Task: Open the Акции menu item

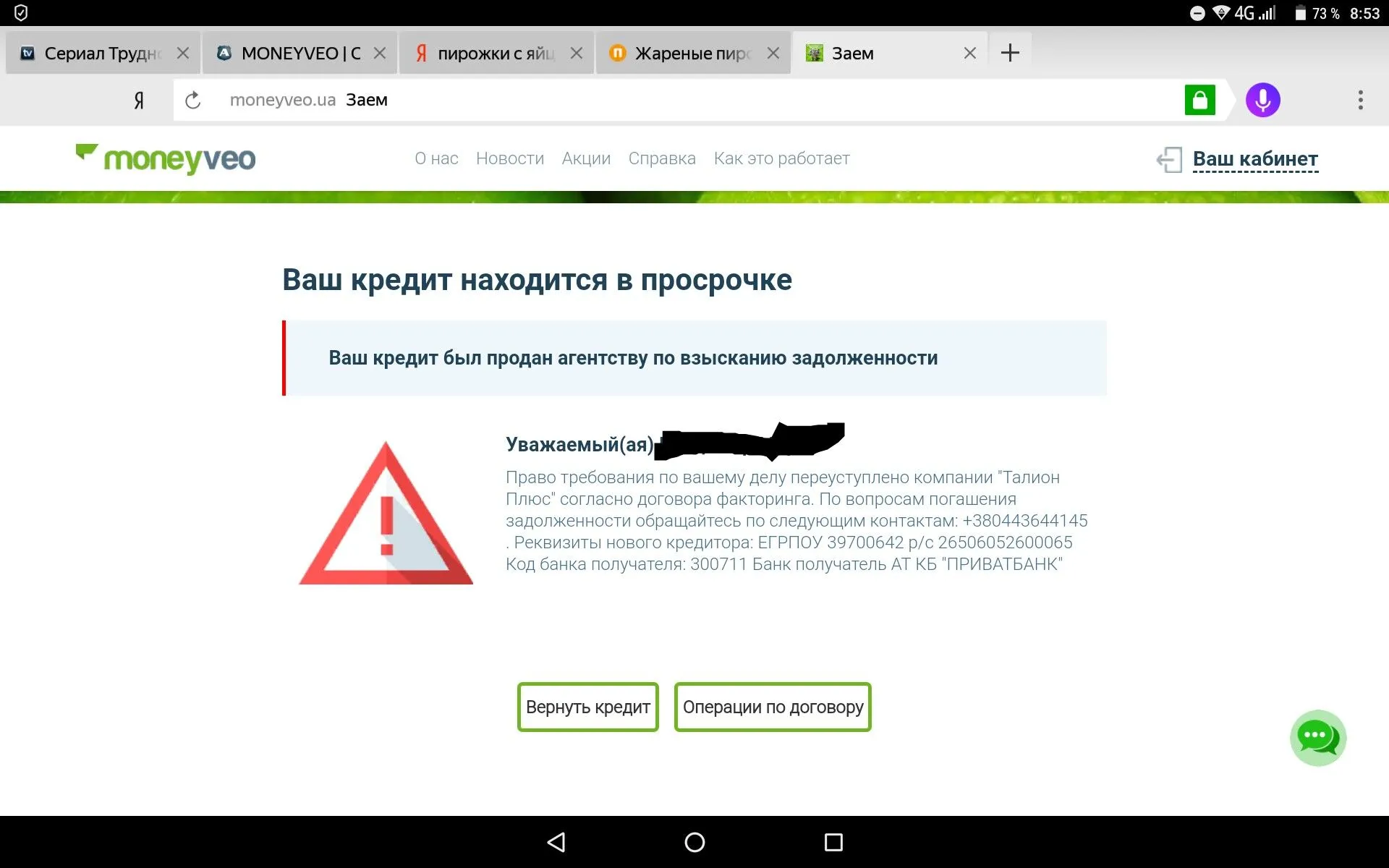Action: pos(586,158)
